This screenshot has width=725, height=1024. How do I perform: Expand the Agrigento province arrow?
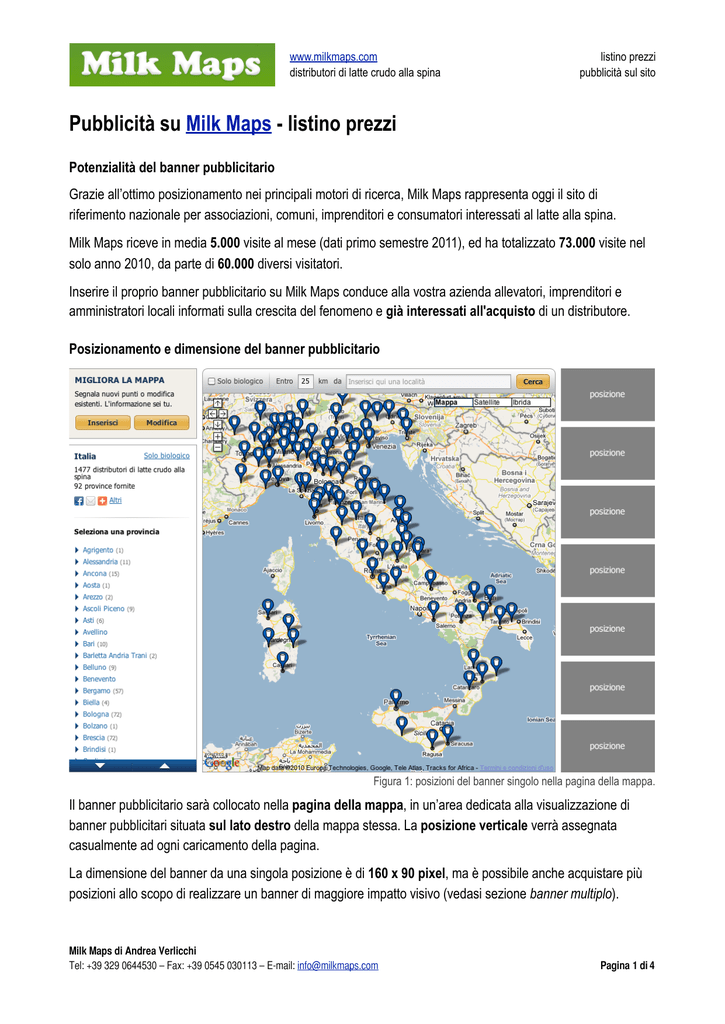pyautogui.click(x=76, y=551)
